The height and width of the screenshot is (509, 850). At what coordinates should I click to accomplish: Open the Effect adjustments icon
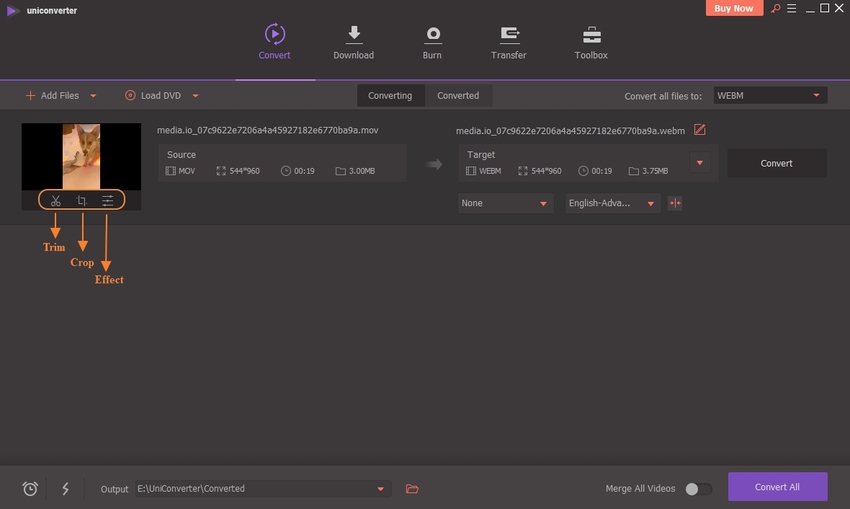pyautogui.click(x=108, y=201)
